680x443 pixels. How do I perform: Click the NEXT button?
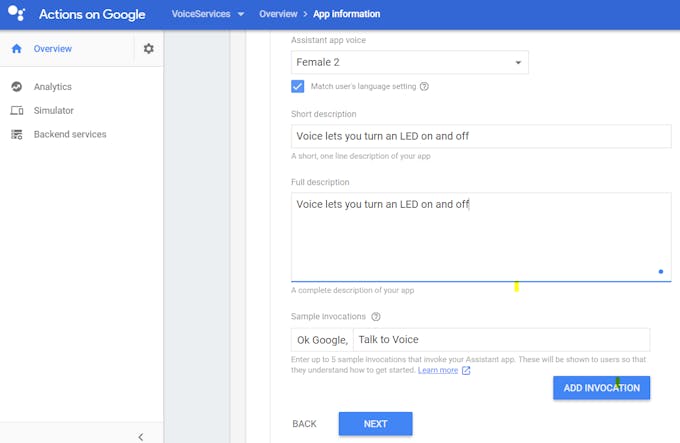[375, 423]
